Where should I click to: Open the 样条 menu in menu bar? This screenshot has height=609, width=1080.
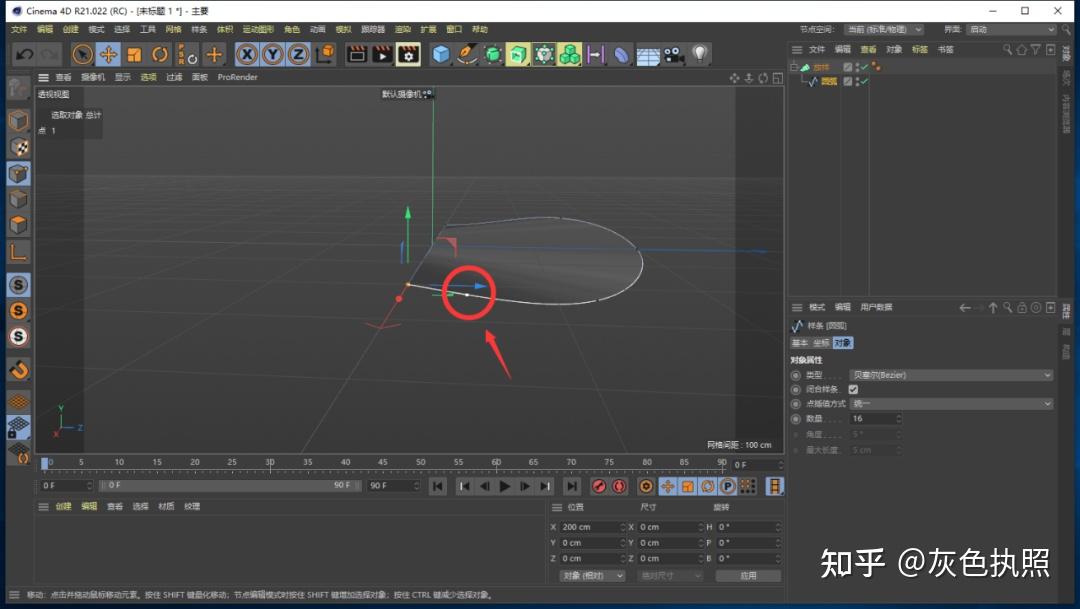pyautogui.click(x=199, y=29)
